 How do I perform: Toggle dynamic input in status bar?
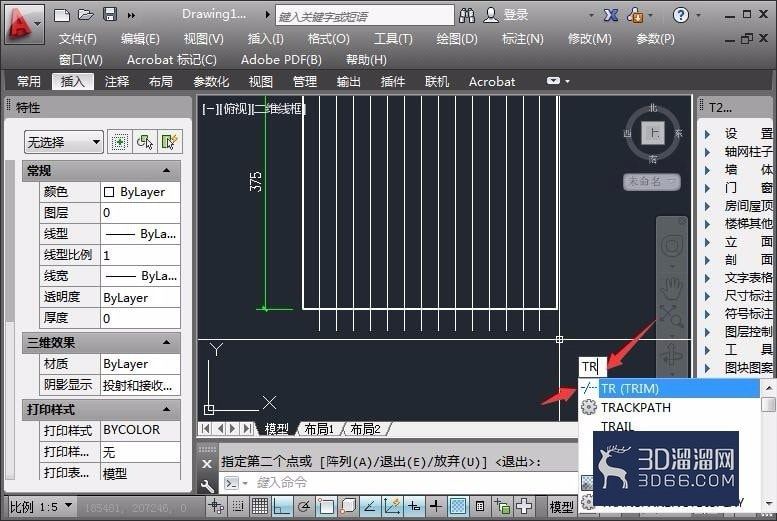(x=414, y=506)
